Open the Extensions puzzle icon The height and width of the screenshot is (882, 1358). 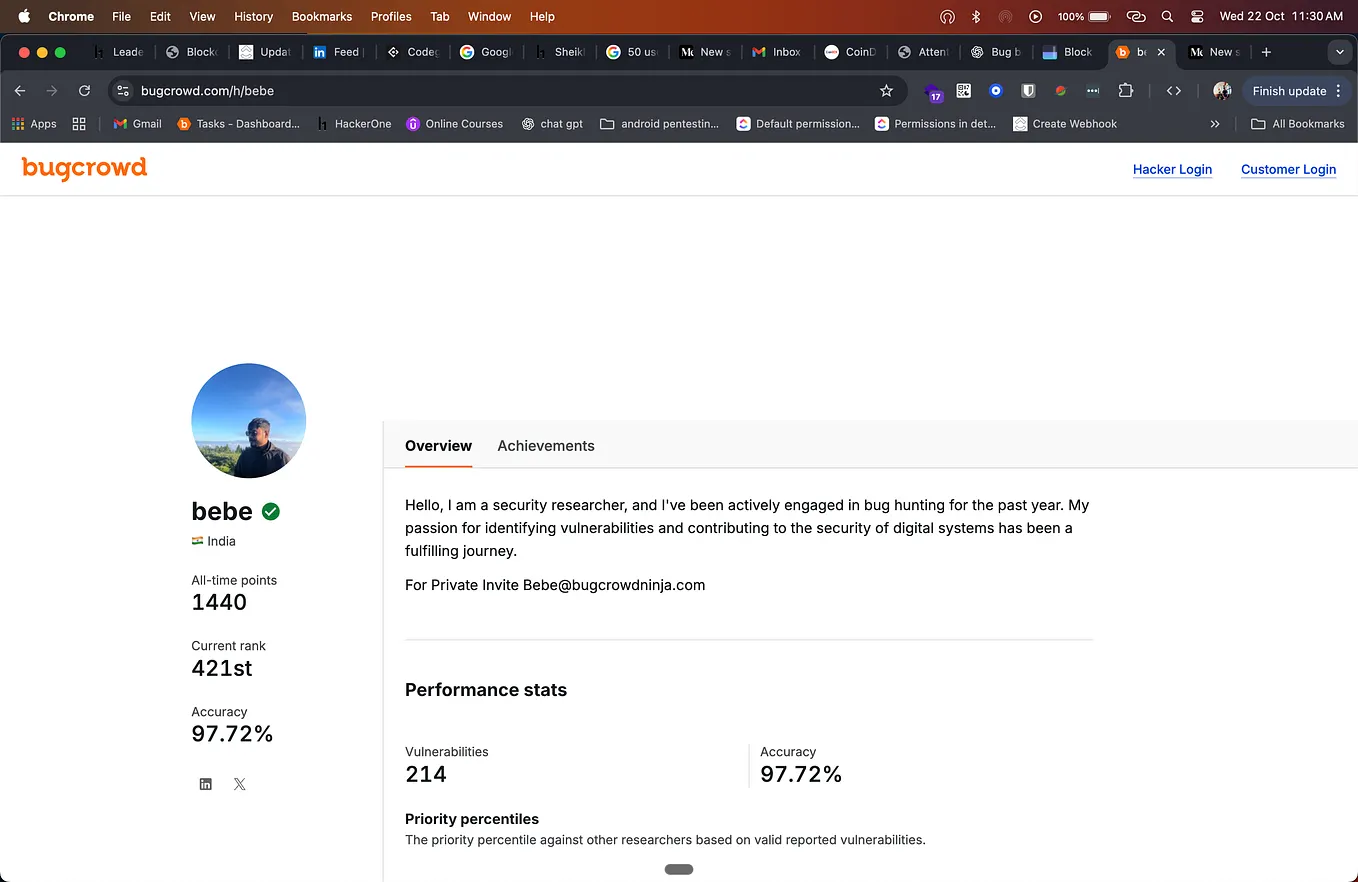(x=1126, y=91)
